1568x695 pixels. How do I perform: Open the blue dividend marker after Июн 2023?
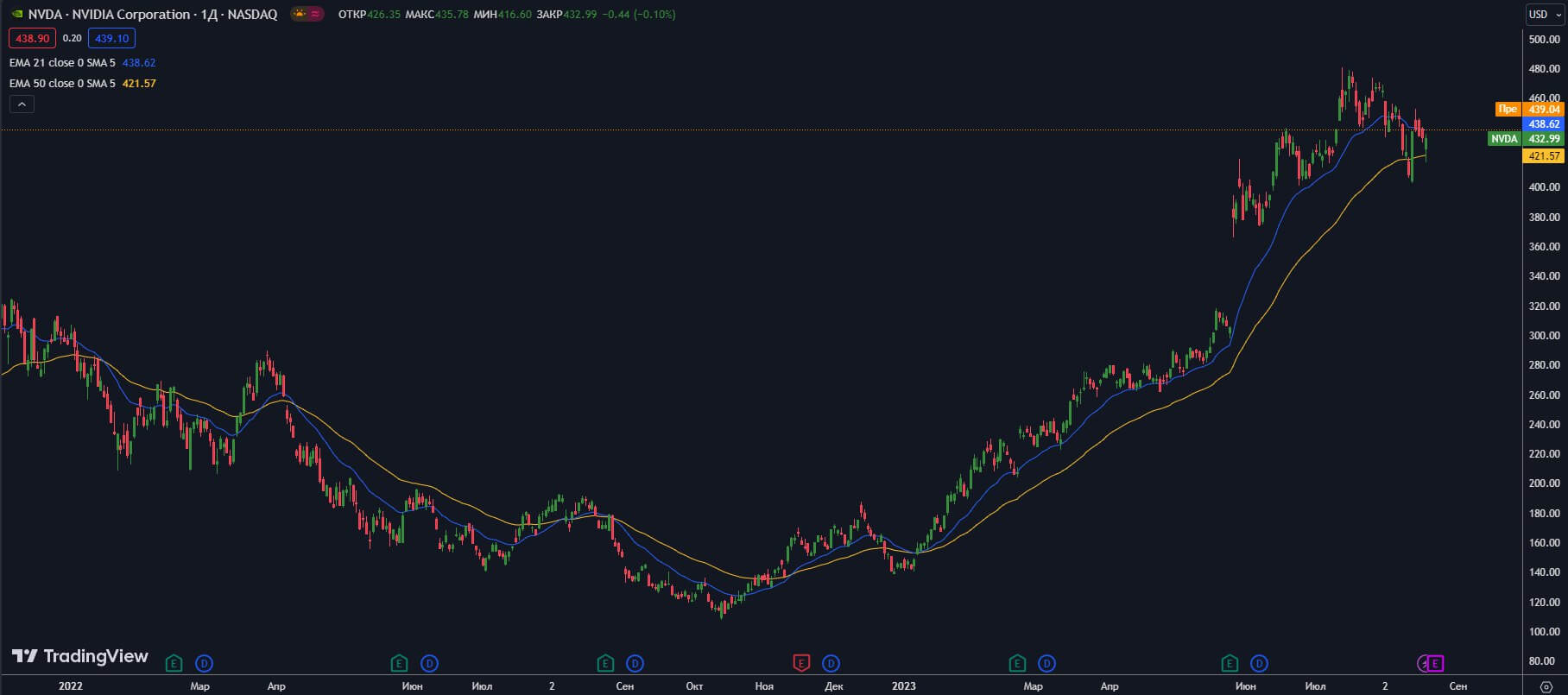pyautogui.click(x=1260, y=663)
